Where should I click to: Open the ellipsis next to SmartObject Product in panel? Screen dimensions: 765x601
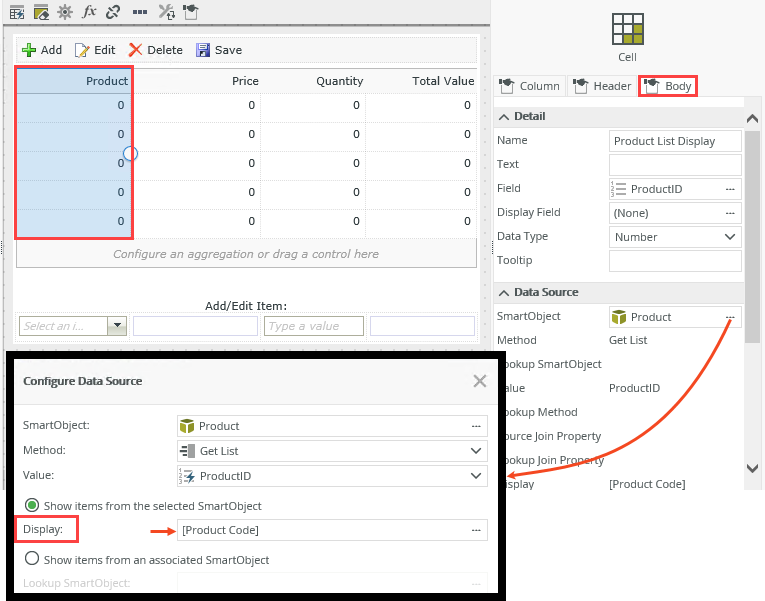tap(730, 317)
